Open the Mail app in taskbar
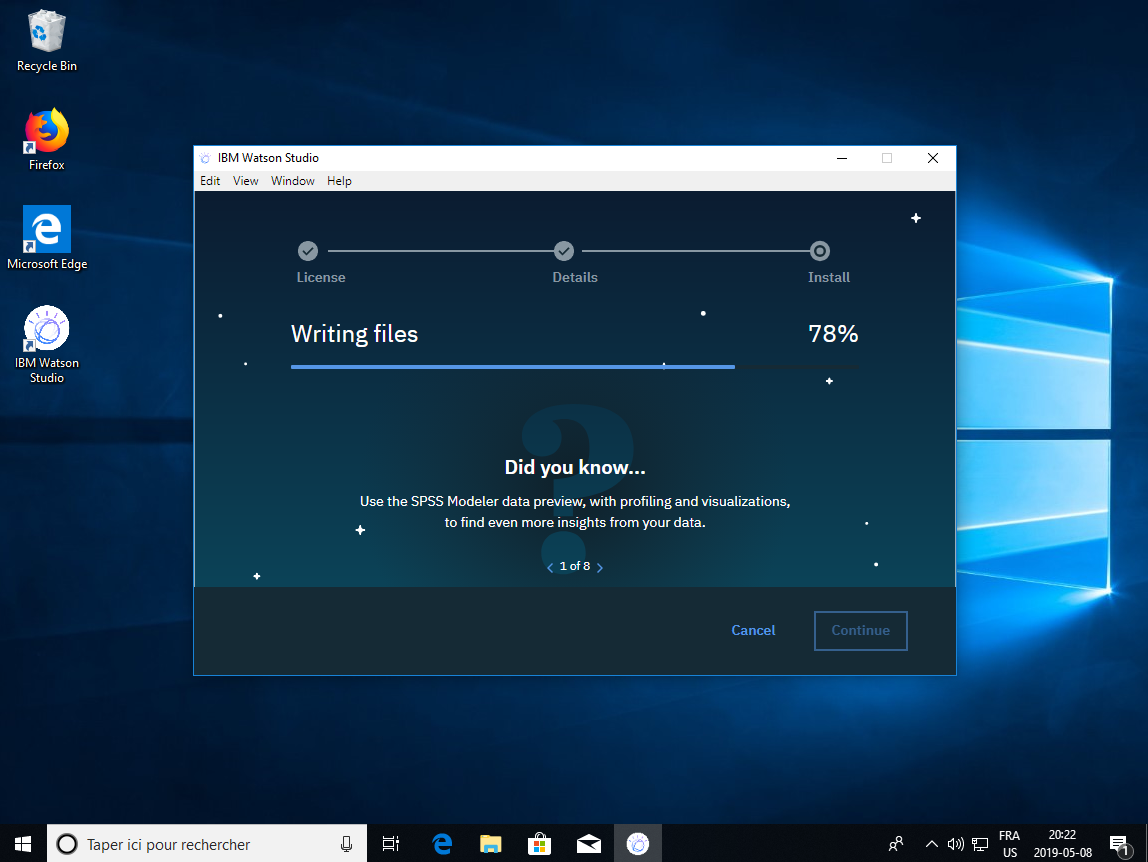The image size is (1148, 862). (588, 844)
